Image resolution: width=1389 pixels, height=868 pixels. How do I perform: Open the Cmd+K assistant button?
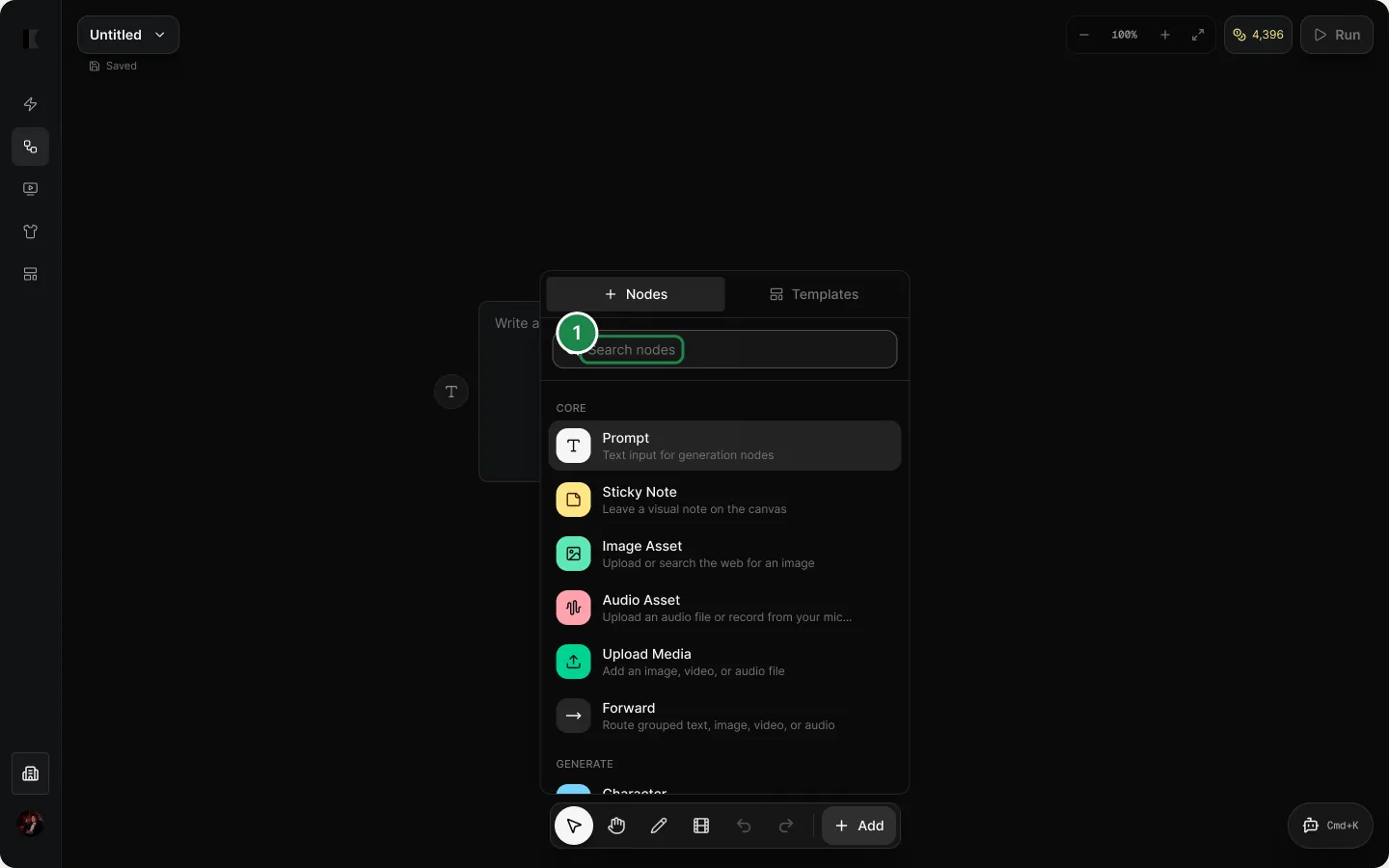(x=1330, y=826)
